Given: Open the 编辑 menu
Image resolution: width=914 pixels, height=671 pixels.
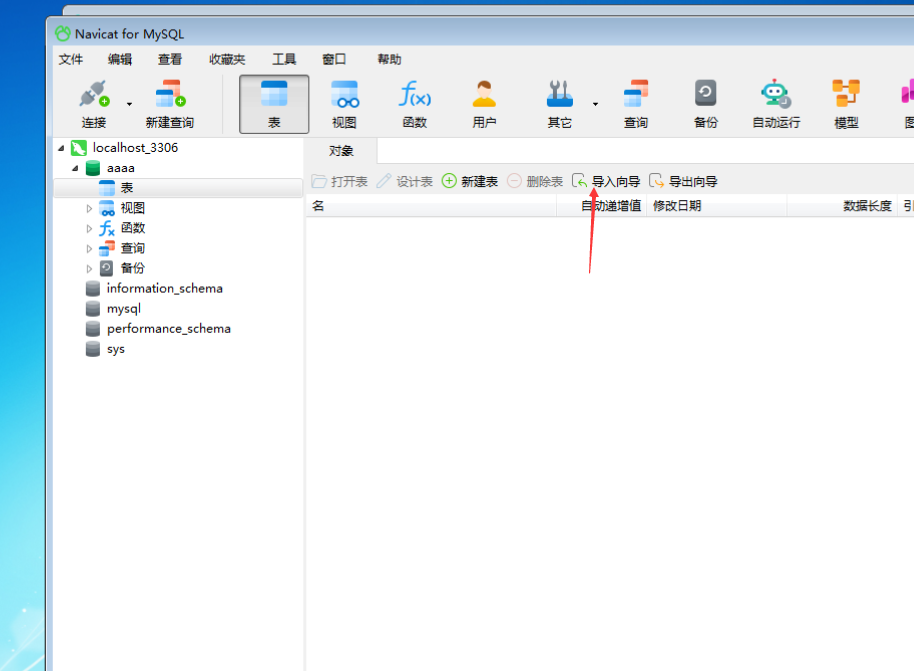Looking at the screenshot, I should coord(120,59).
